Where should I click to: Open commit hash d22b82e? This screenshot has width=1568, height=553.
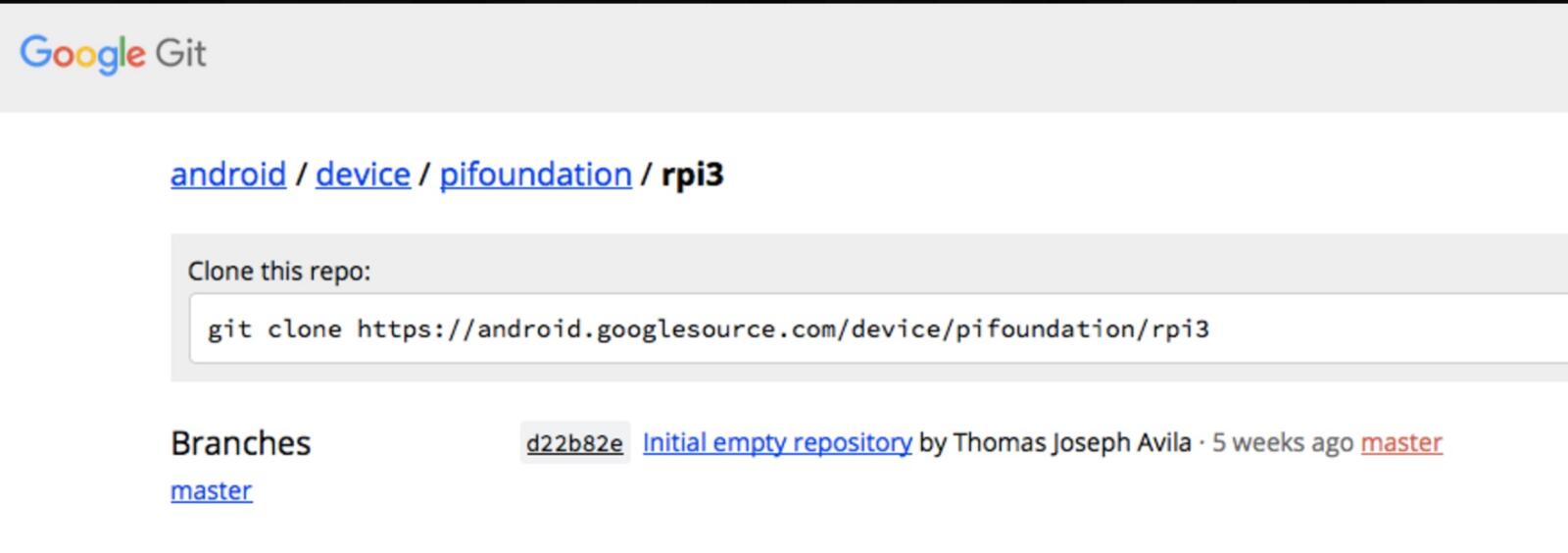click(574, 443)
